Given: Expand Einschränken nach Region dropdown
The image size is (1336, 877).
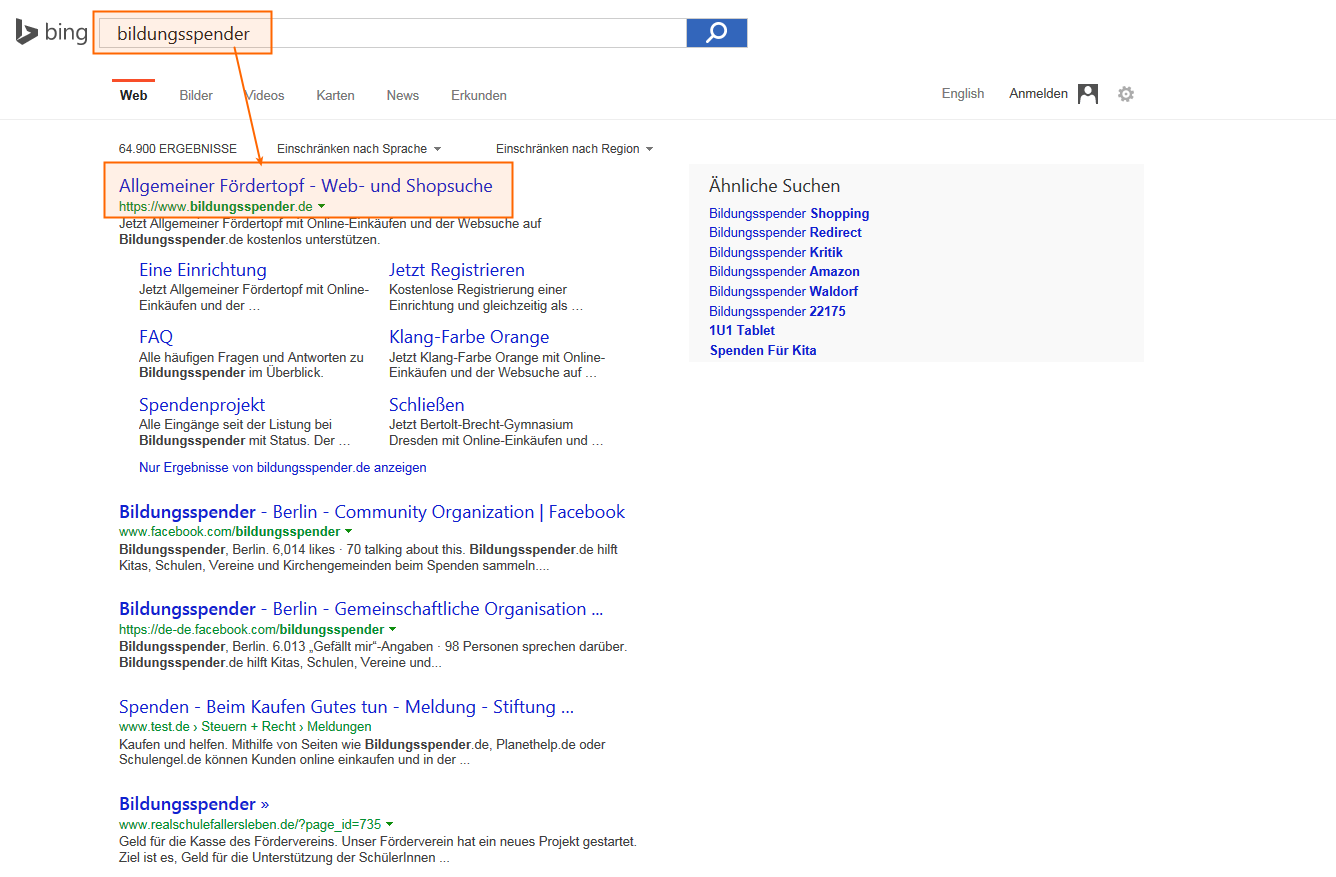Looking at the screenshot, I should tap(574, 149).
